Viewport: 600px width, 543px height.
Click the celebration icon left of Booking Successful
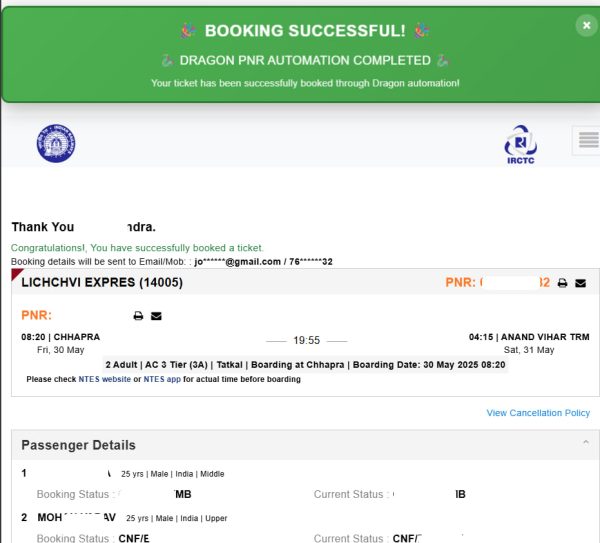(188, 31)
